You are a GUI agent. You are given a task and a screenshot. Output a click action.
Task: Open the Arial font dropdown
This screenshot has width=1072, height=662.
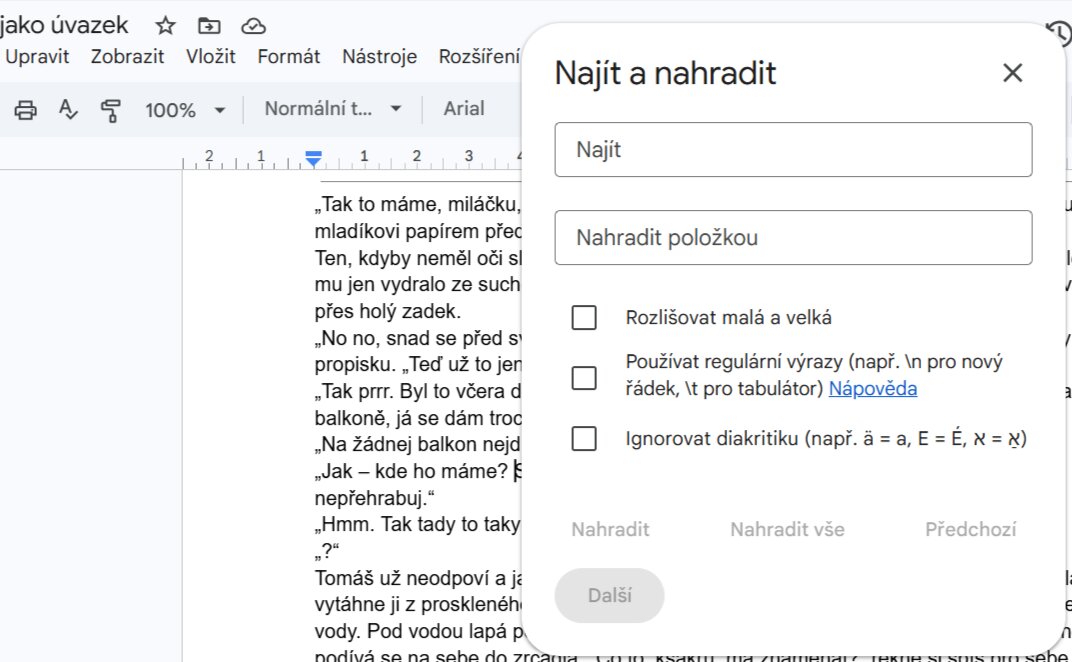[x=464, y=109]
